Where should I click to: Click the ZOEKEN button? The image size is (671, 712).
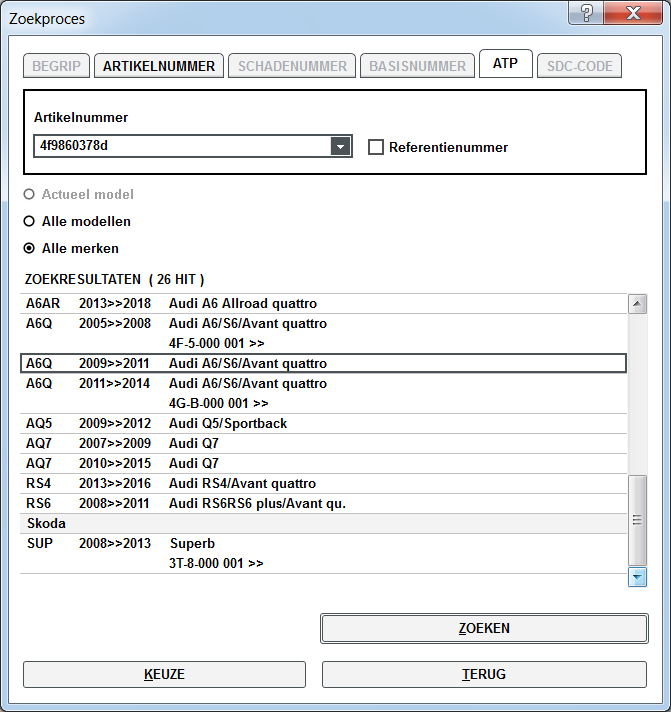tap(484, 628)
